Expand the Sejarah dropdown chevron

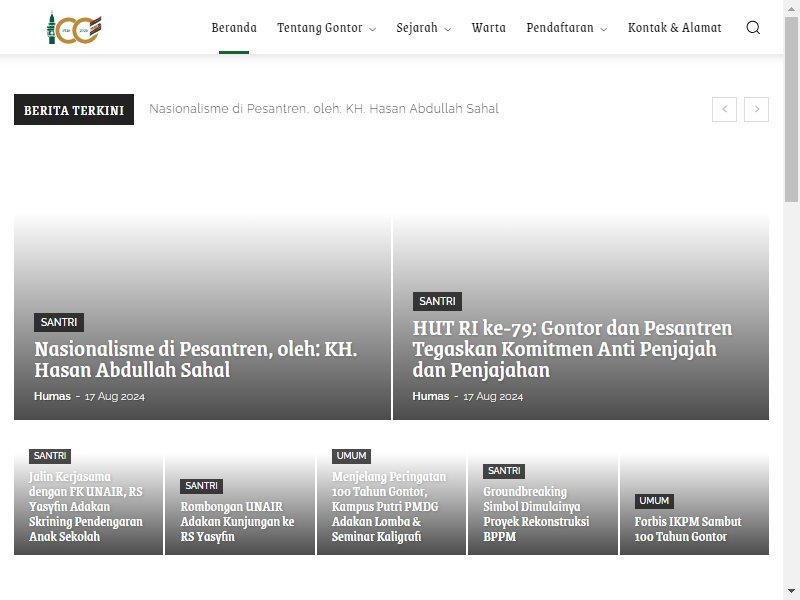pos(447,30)
